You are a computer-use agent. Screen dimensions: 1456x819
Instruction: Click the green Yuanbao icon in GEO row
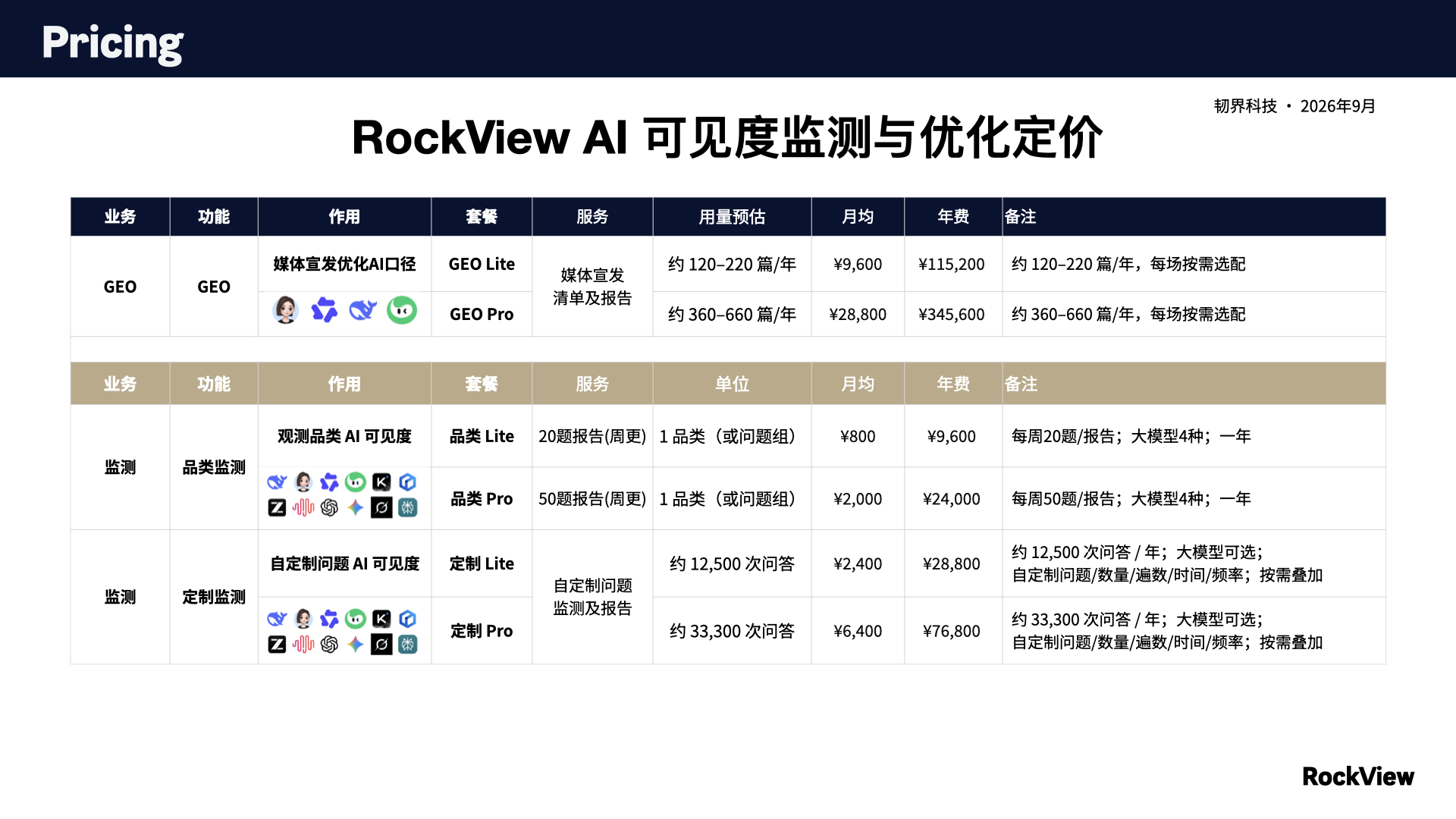tap(402, 310)
